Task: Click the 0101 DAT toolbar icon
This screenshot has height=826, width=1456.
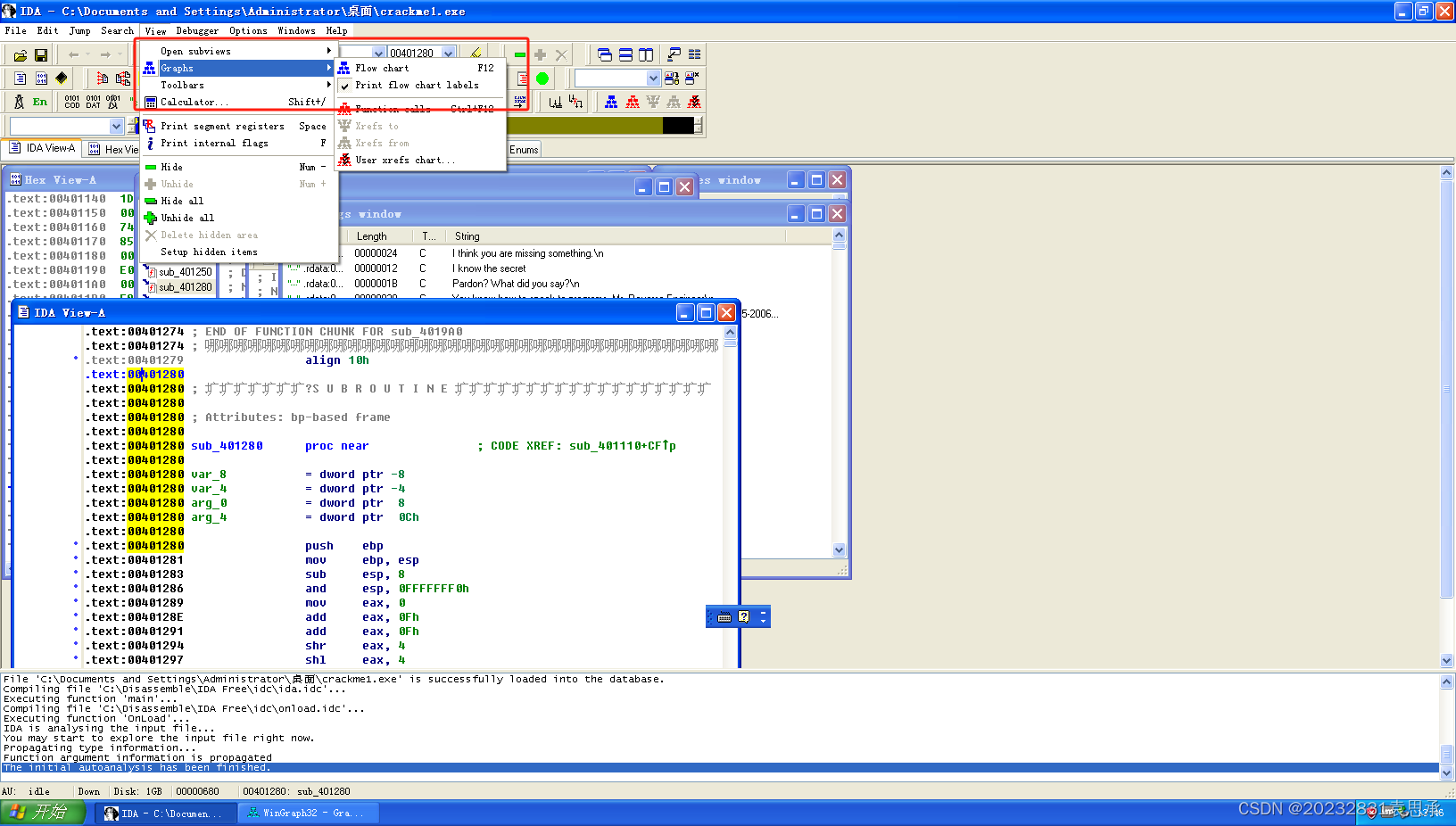Action: click(93, 102)
